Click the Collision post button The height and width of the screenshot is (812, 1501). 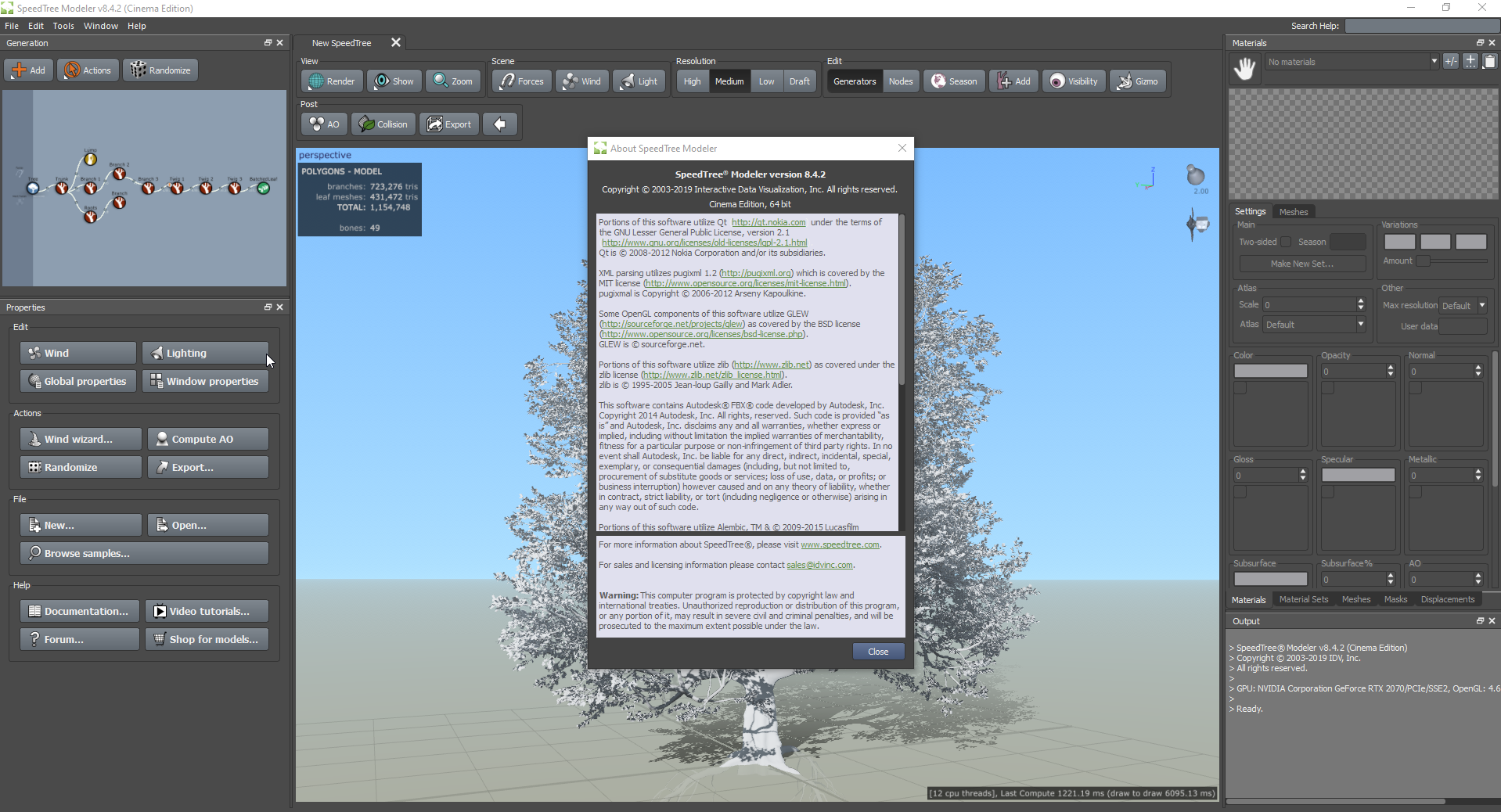(x=383, y=124)
